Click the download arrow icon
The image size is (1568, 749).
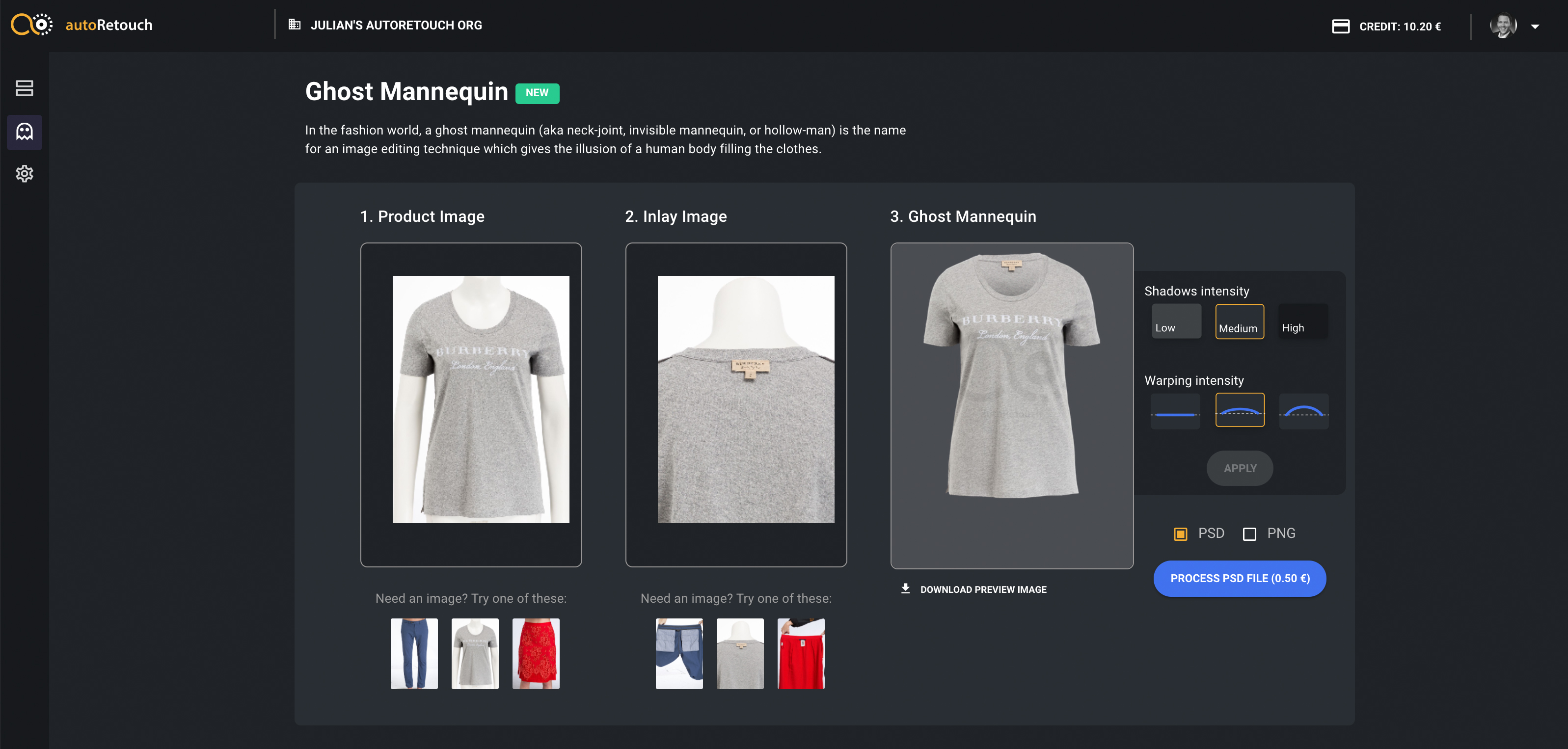pyautogui.click(x=905, y=588)
